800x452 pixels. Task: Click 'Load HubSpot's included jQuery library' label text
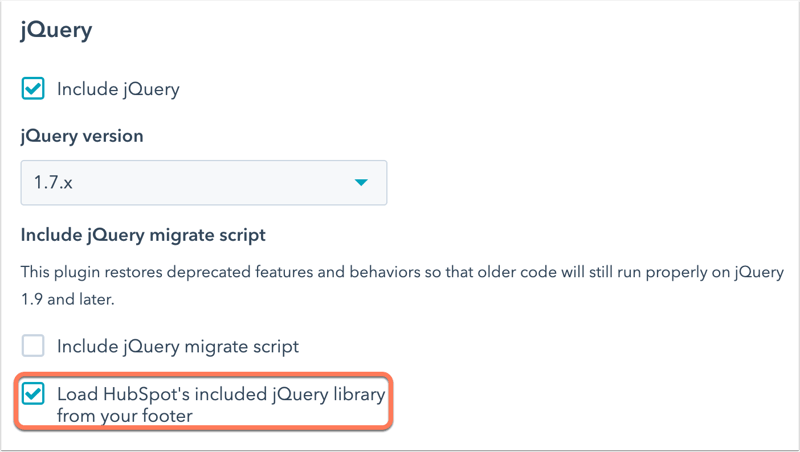pos(221,394)
